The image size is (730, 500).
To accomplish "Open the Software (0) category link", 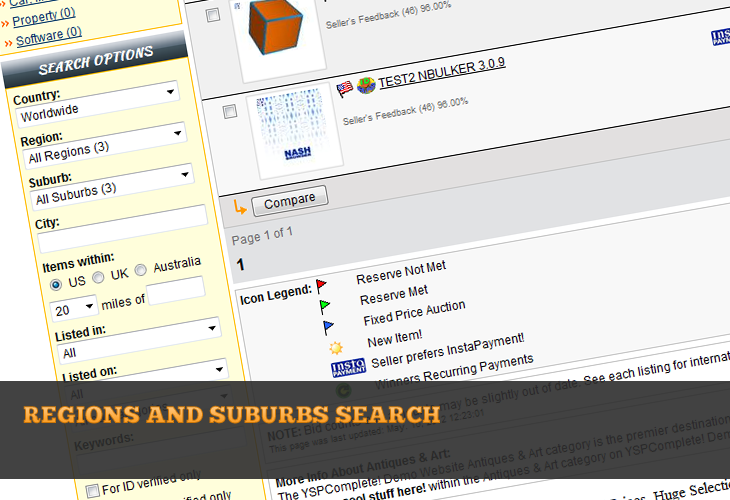I will [49, 37].
